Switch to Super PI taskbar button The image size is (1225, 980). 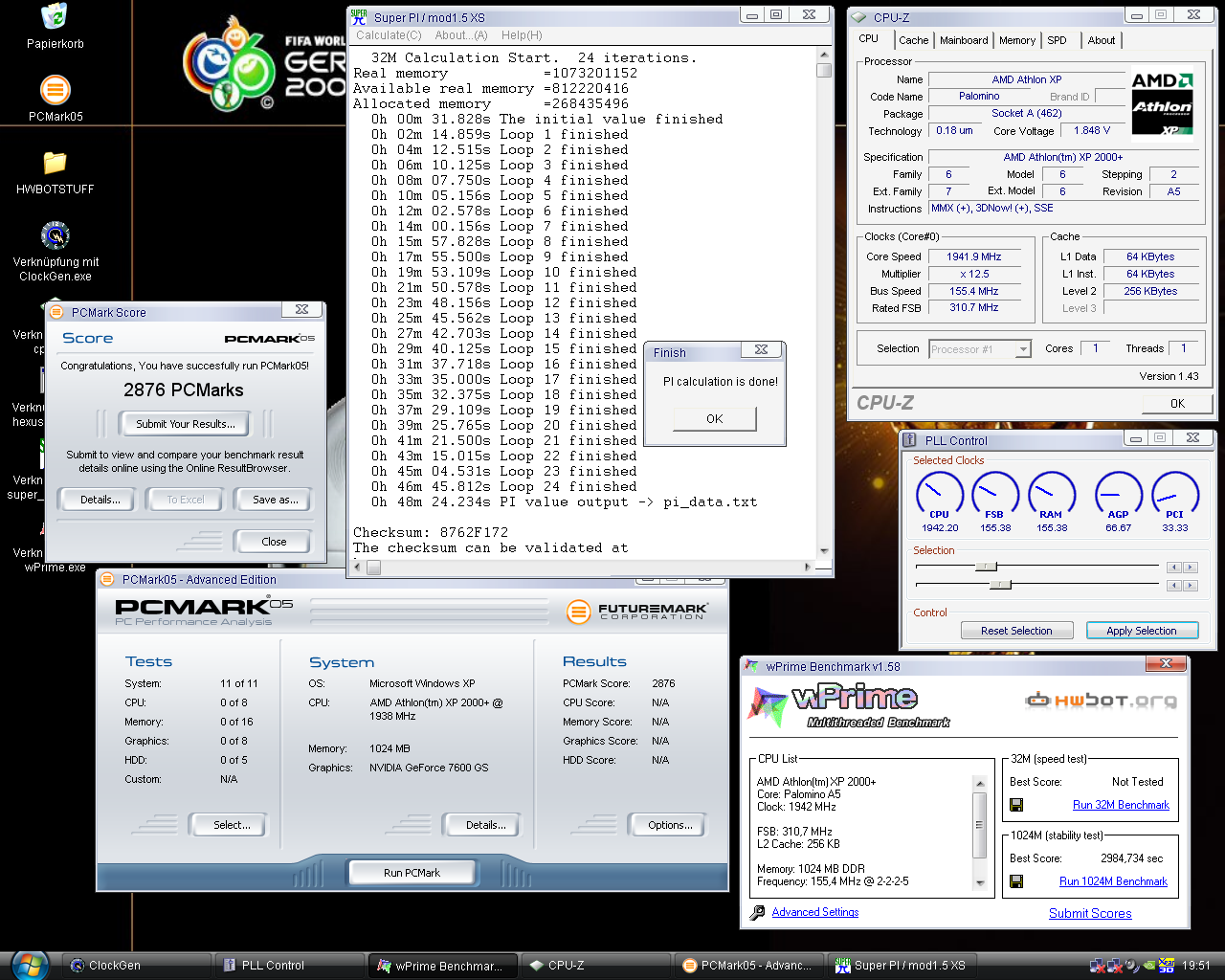pyautogui.click(x=902, y=966)
